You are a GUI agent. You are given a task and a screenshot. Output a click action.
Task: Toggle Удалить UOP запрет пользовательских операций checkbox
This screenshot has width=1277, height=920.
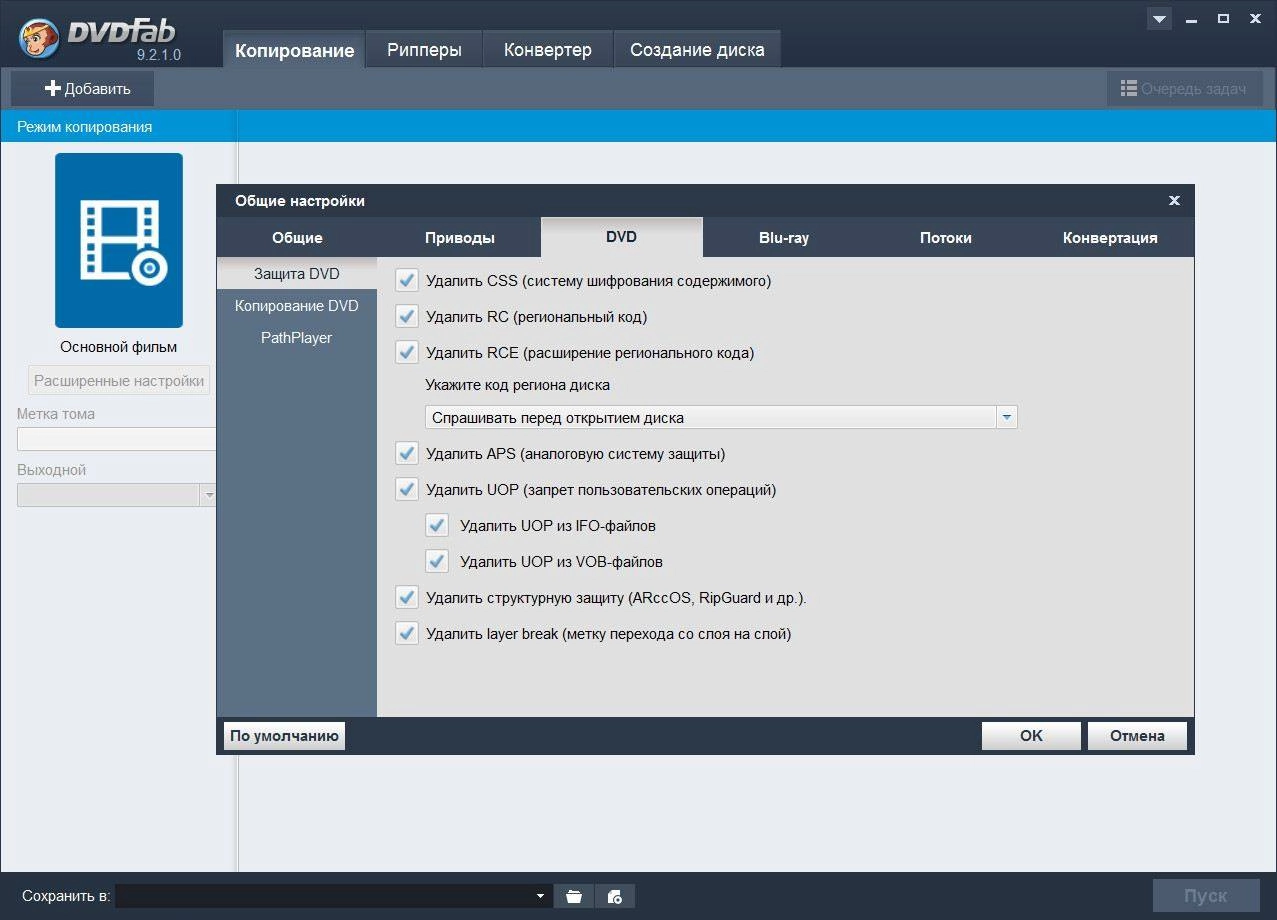tap(407, 490)
